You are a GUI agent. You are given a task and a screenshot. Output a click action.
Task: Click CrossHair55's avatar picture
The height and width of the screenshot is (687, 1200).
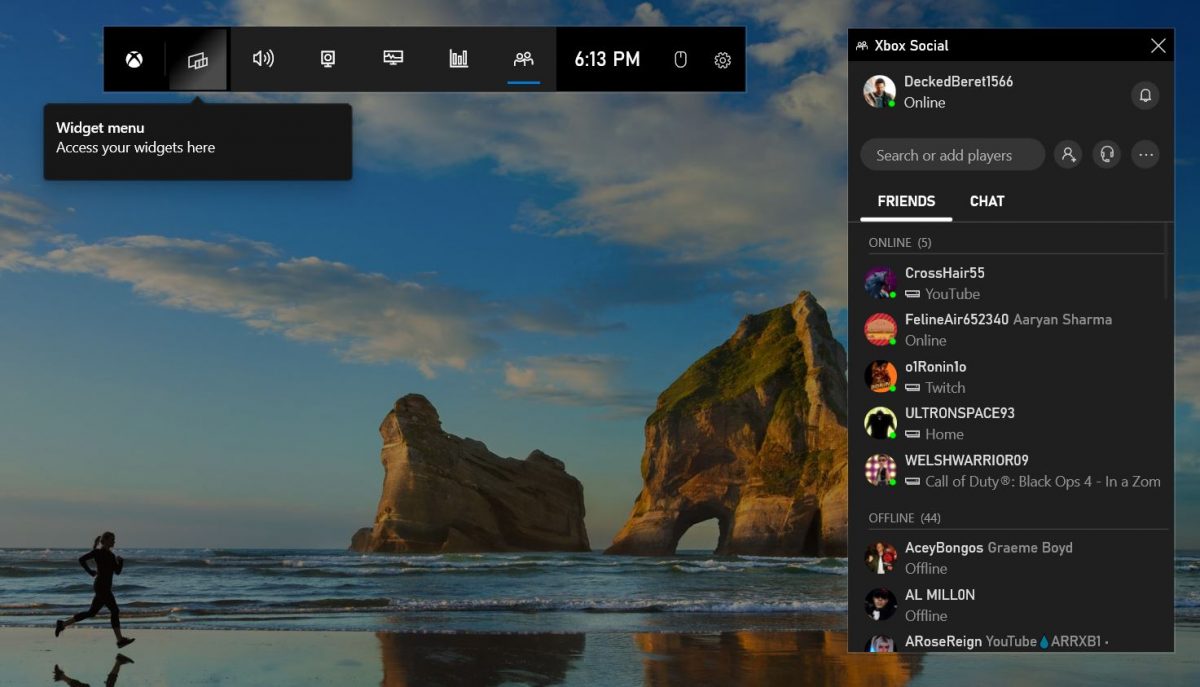pos(880,283)
